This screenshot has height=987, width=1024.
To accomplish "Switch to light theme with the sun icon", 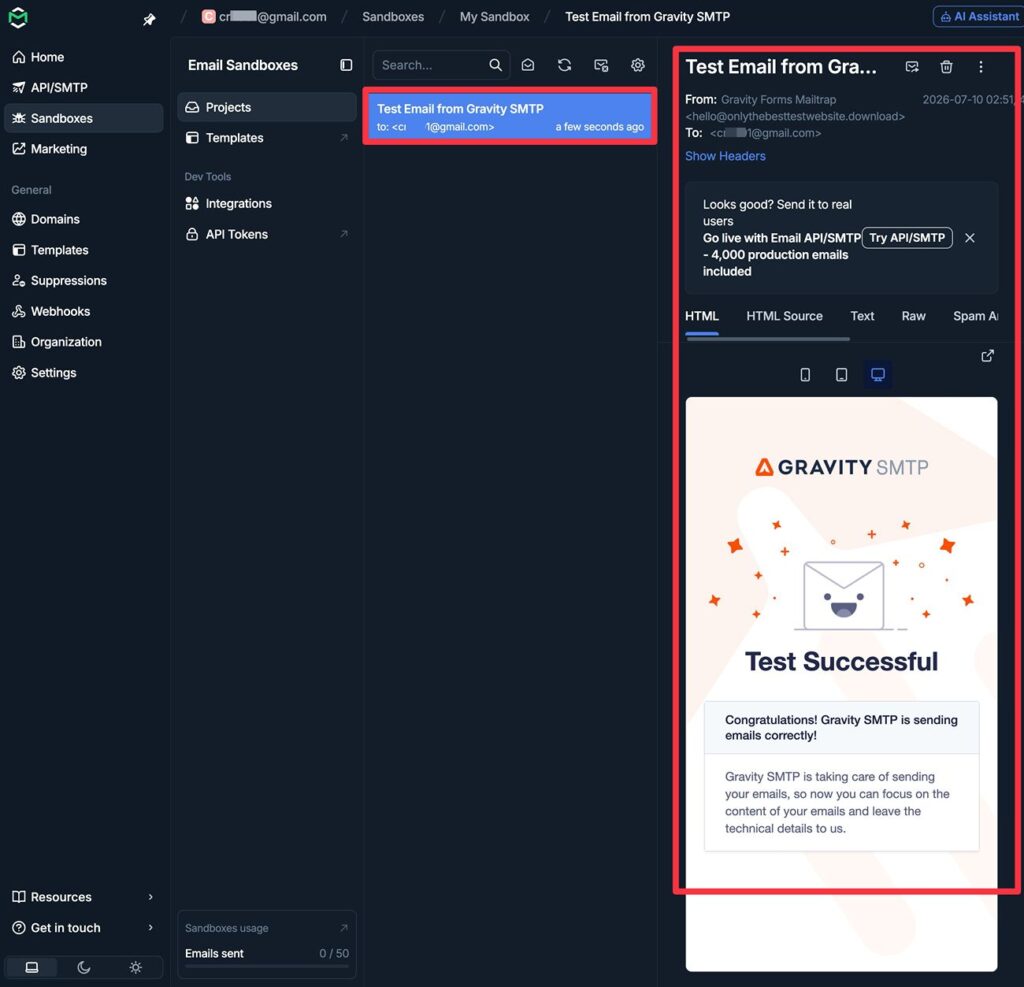I will pyautogui.click(x=136, y=967).
